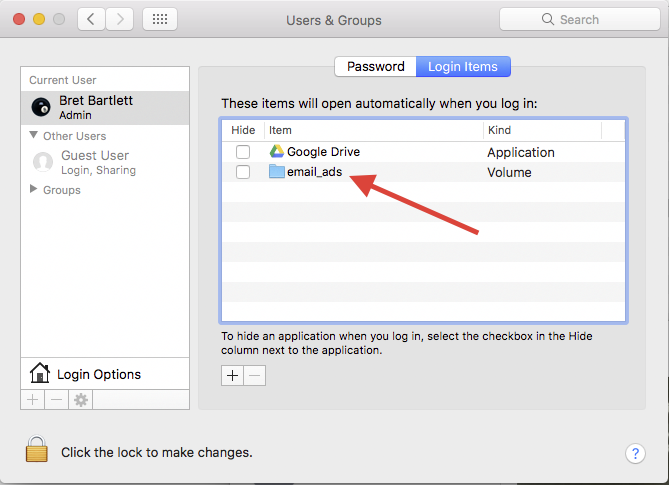
Task: Open the help question mark button
Action: coord(635,453)
